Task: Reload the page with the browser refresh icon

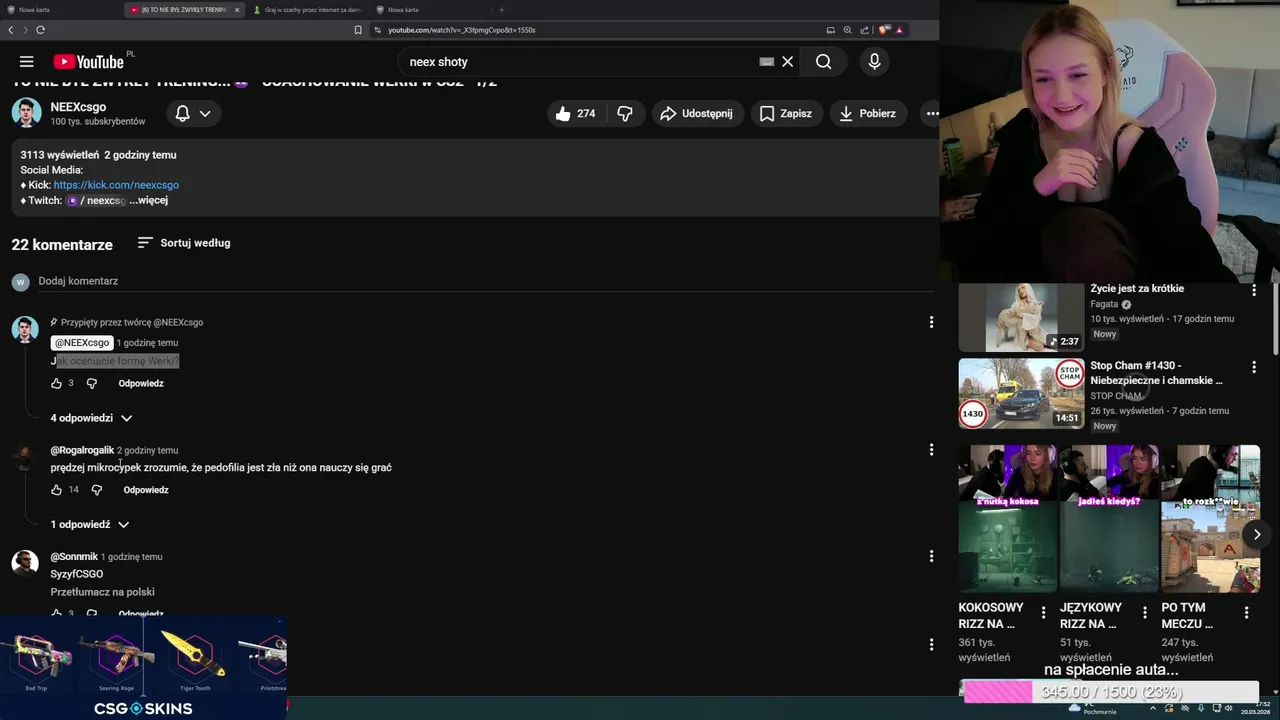Action: (x=40, y=30)
